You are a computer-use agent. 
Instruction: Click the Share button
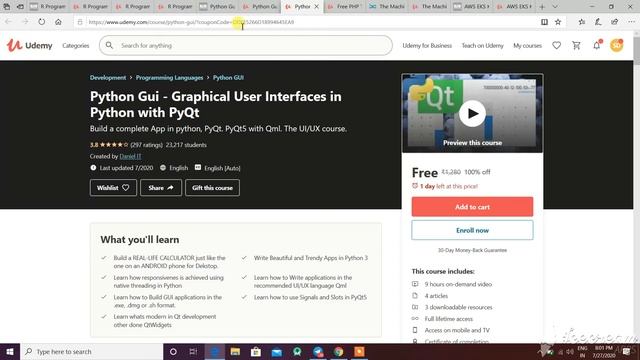(161, 188)
